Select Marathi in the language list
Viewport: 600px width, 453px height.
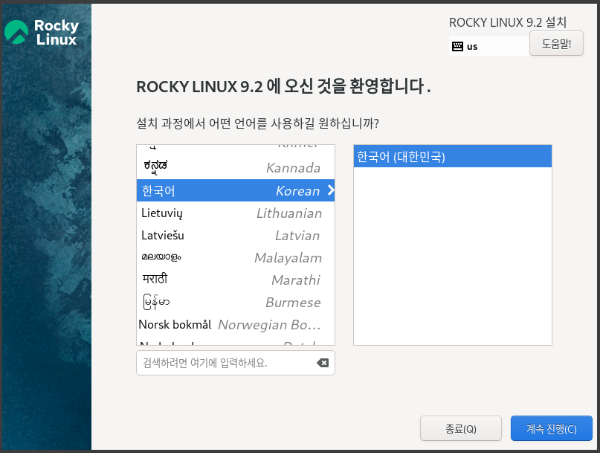235,280
